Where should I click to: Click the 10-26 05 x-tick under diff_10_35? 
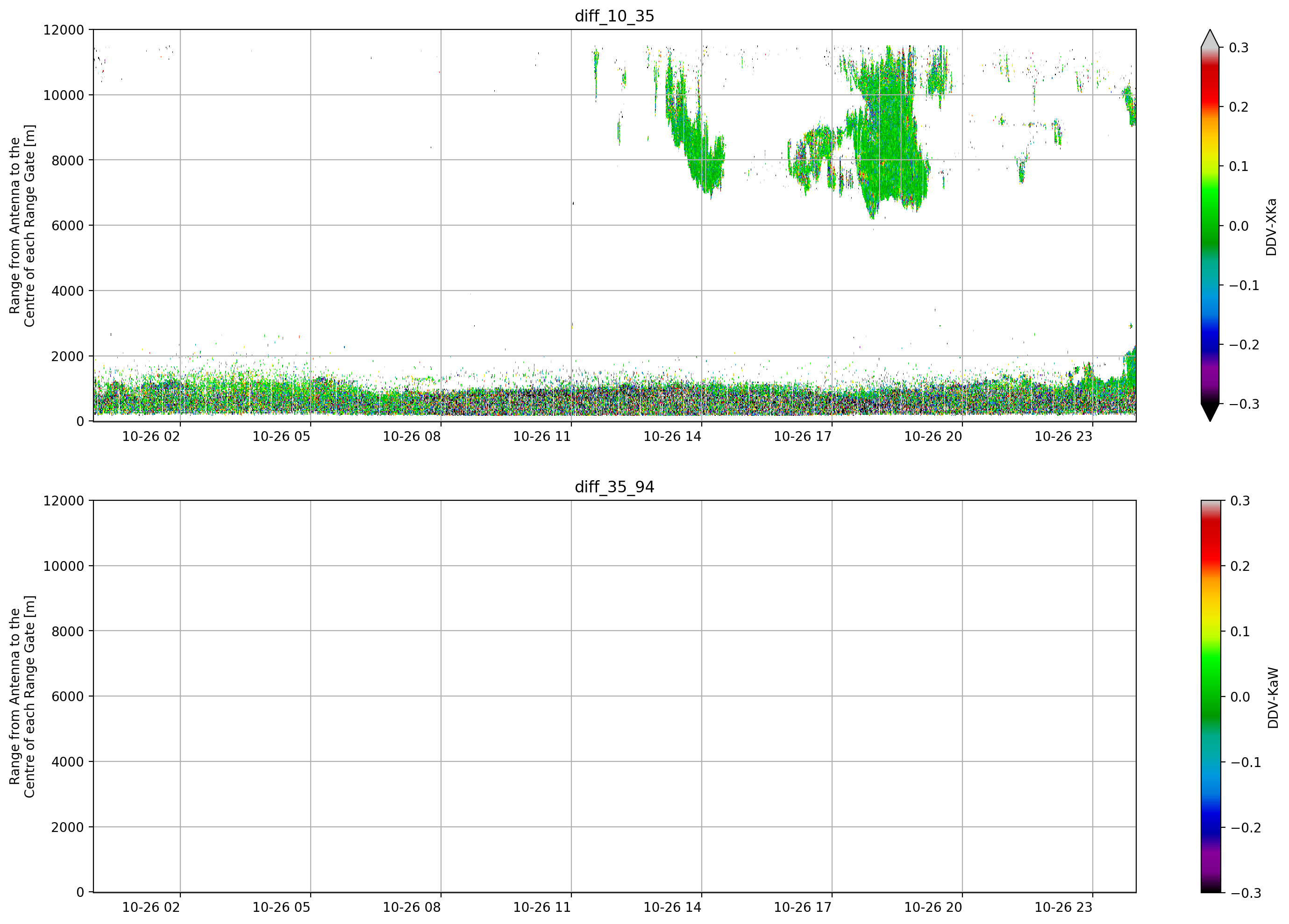tap(281, 436)
